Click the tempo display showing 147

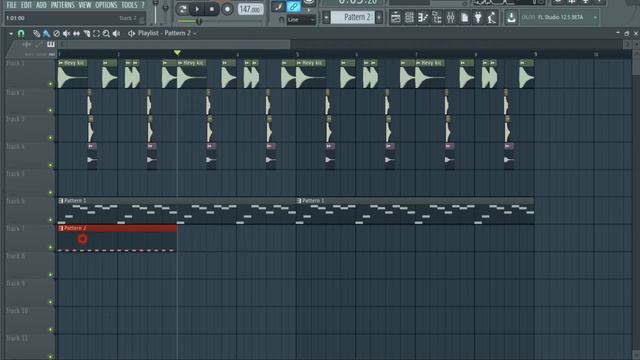pos(250,9)
